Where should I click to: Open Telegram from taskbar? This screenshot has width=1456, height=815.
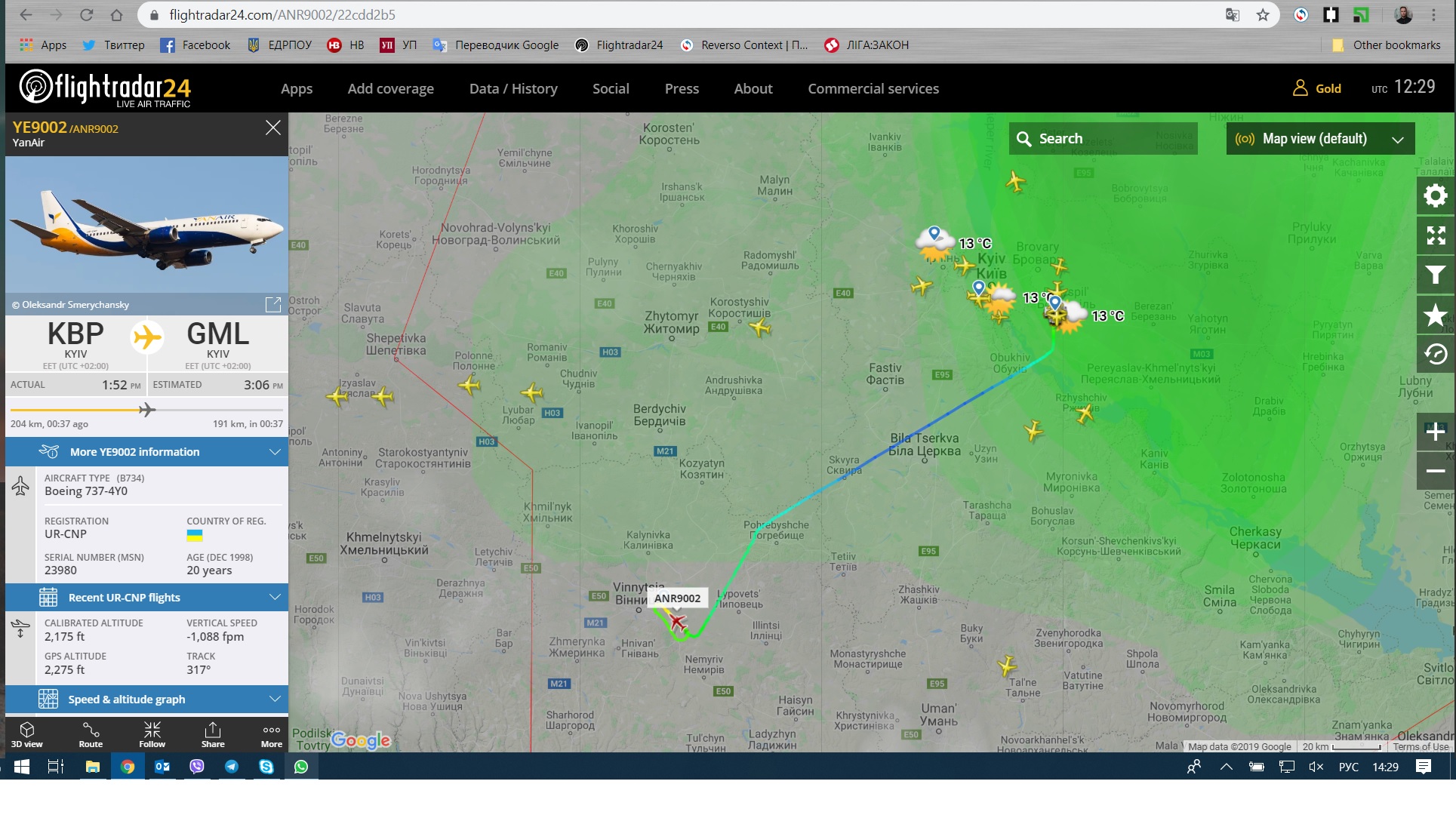click(232, 767)
